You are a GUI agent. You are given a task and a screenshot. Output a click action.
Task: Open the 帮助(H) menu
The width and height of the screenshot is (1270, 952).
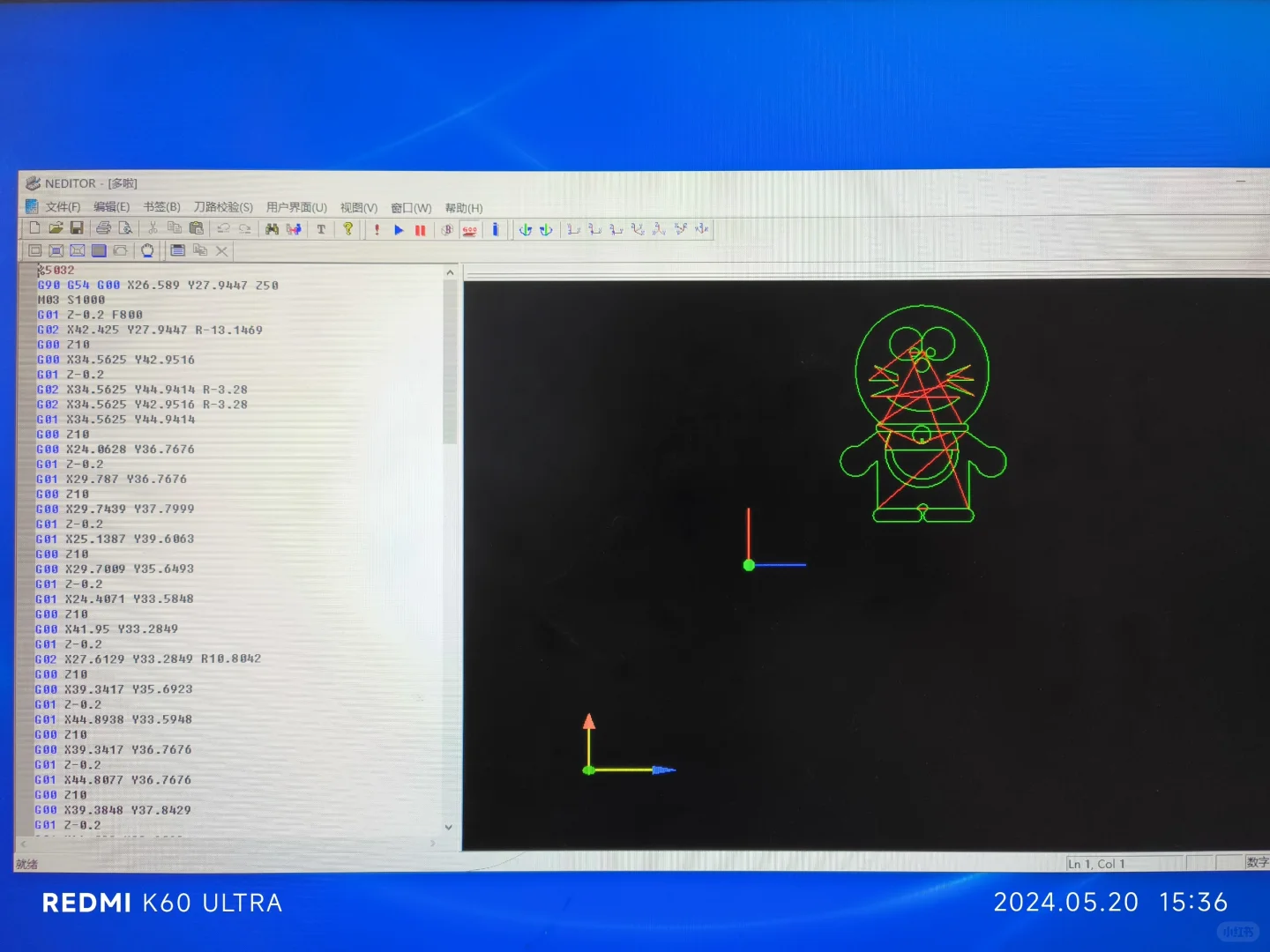464,209
